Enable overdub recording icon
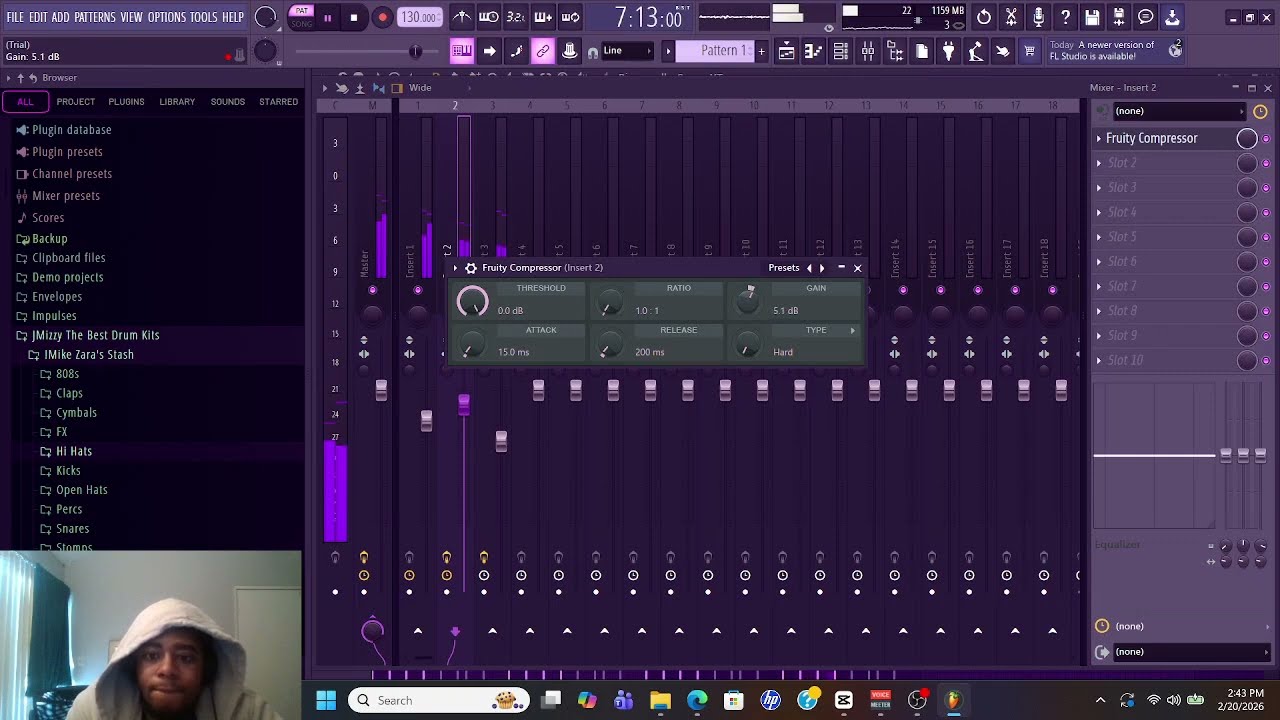 point(543,17)
